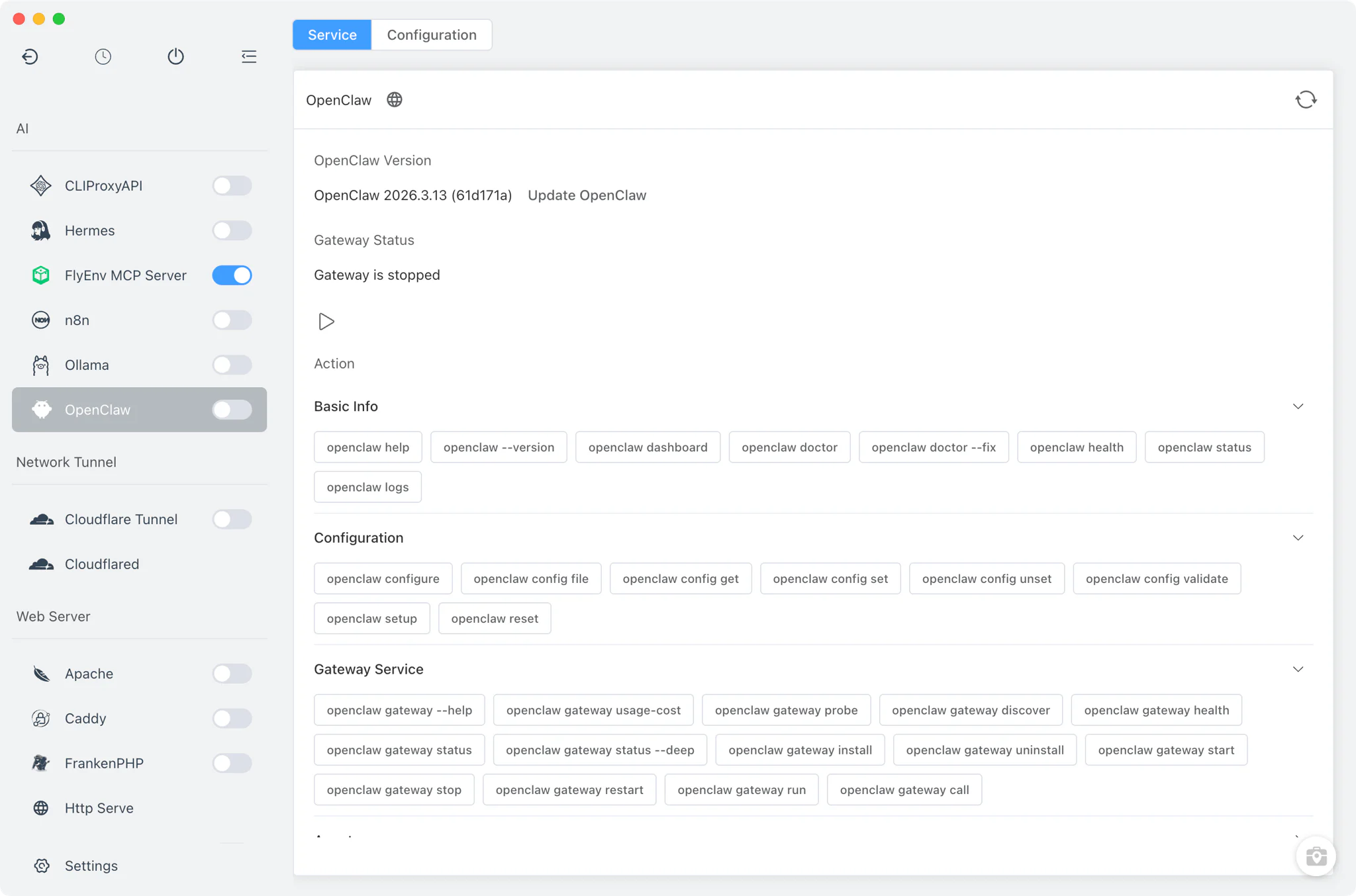The width and height of the screenshot is (1356, 896).
Task: Click the n8n icon
Action: [x=41, y=320]
